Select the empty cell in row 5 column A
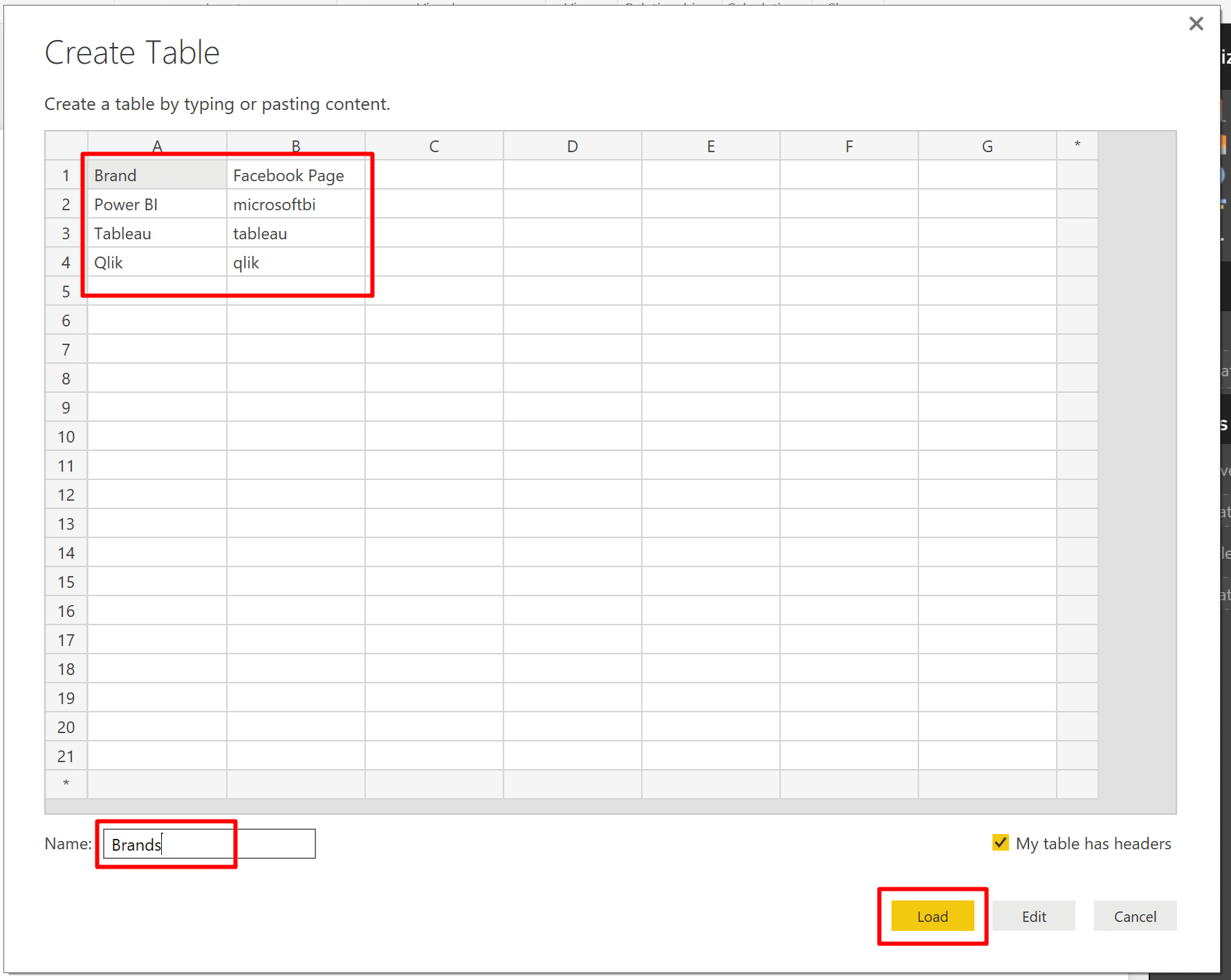This screenshot has height=980, width=1231. tap(157, 291)
